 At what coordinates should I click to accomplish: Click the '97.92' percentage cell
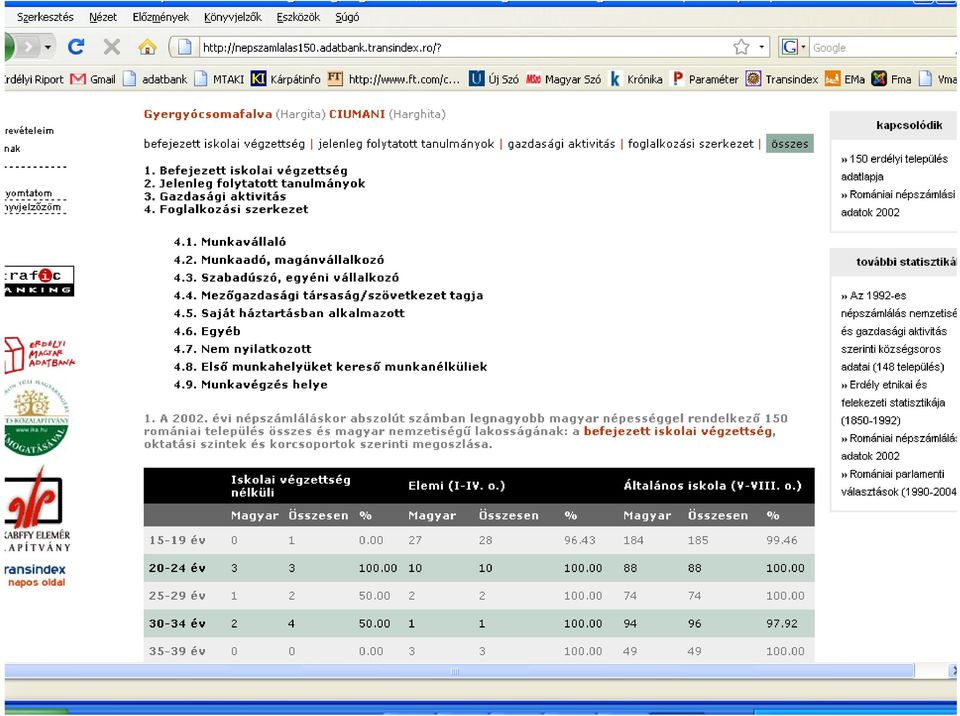pyautogui.click(x=782, y=624)
